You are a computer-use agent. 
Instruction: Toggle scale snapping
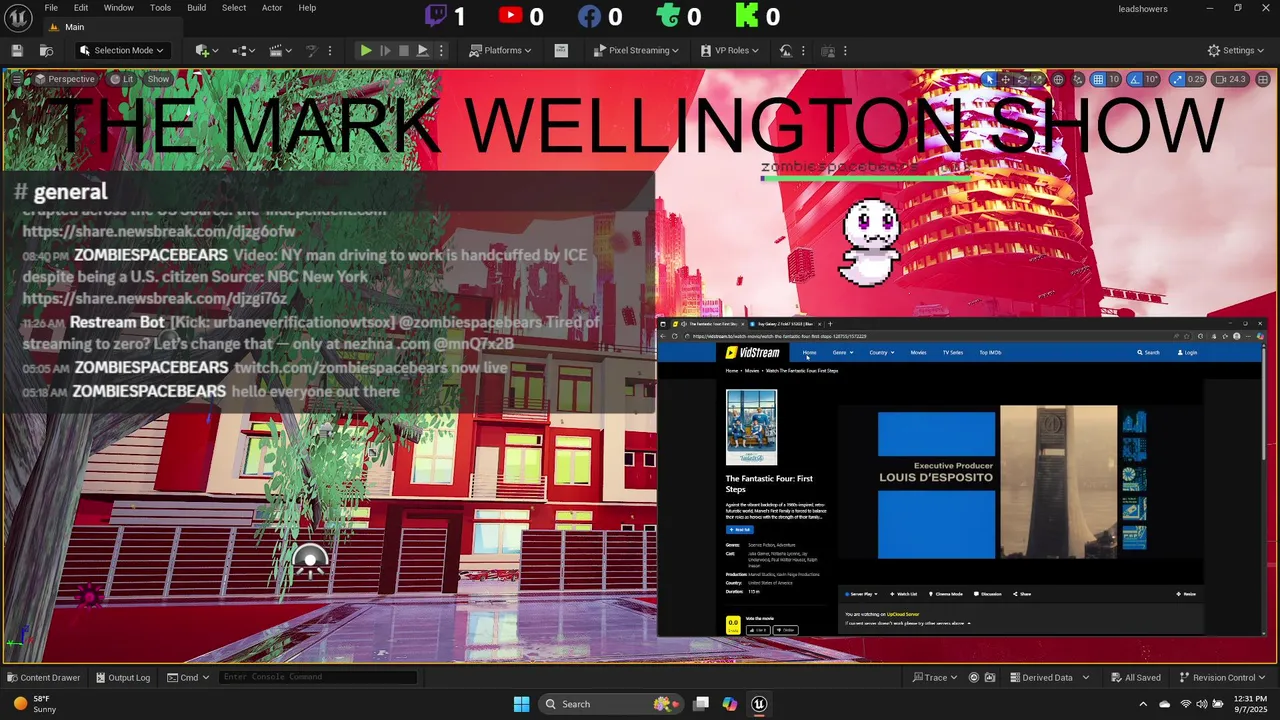pyautogui.click(x=1177, y=79)
